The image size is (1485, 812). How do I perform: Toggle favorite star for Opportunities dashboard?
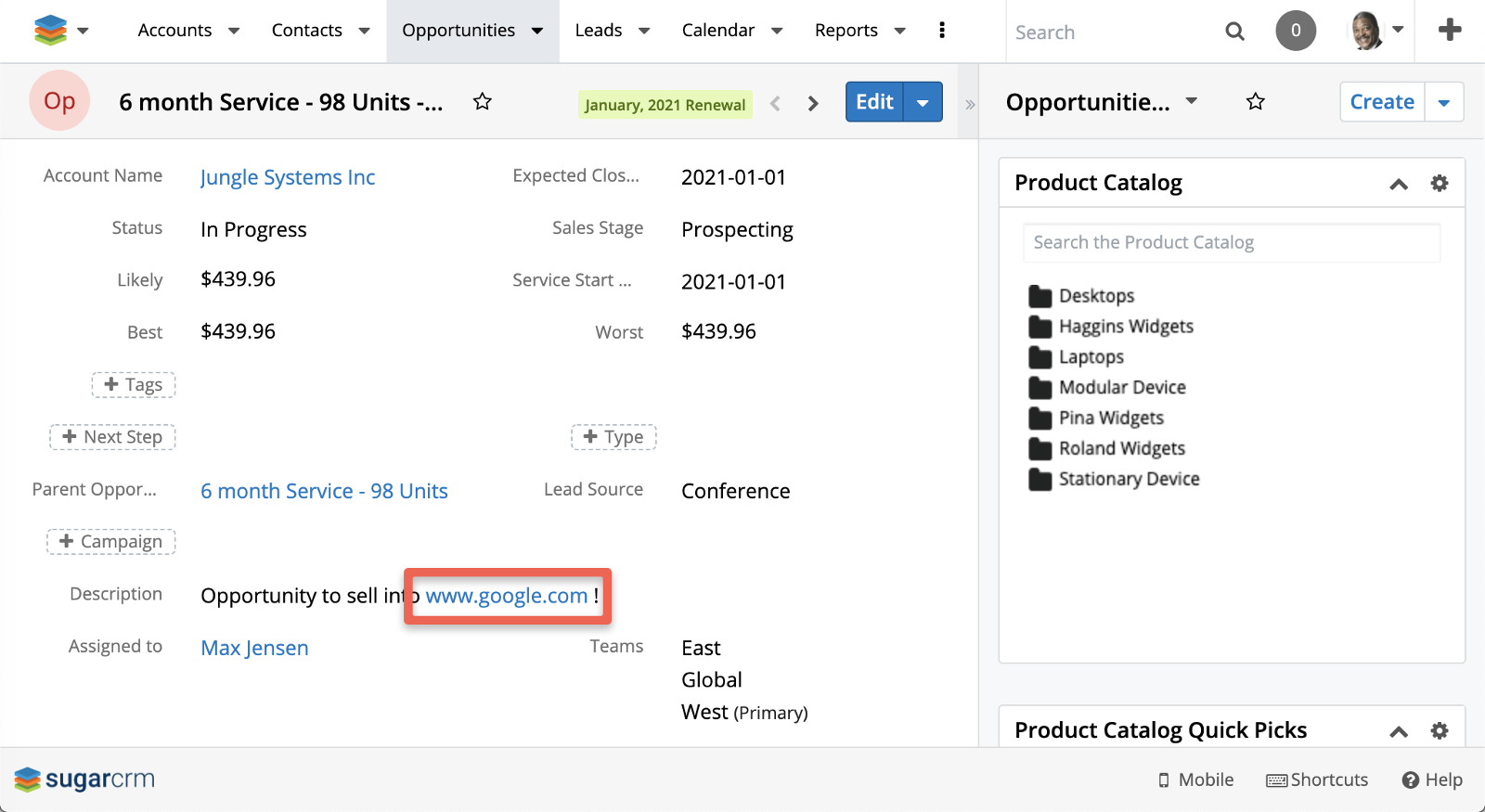pyautogui.click(x=1255, y=102)
